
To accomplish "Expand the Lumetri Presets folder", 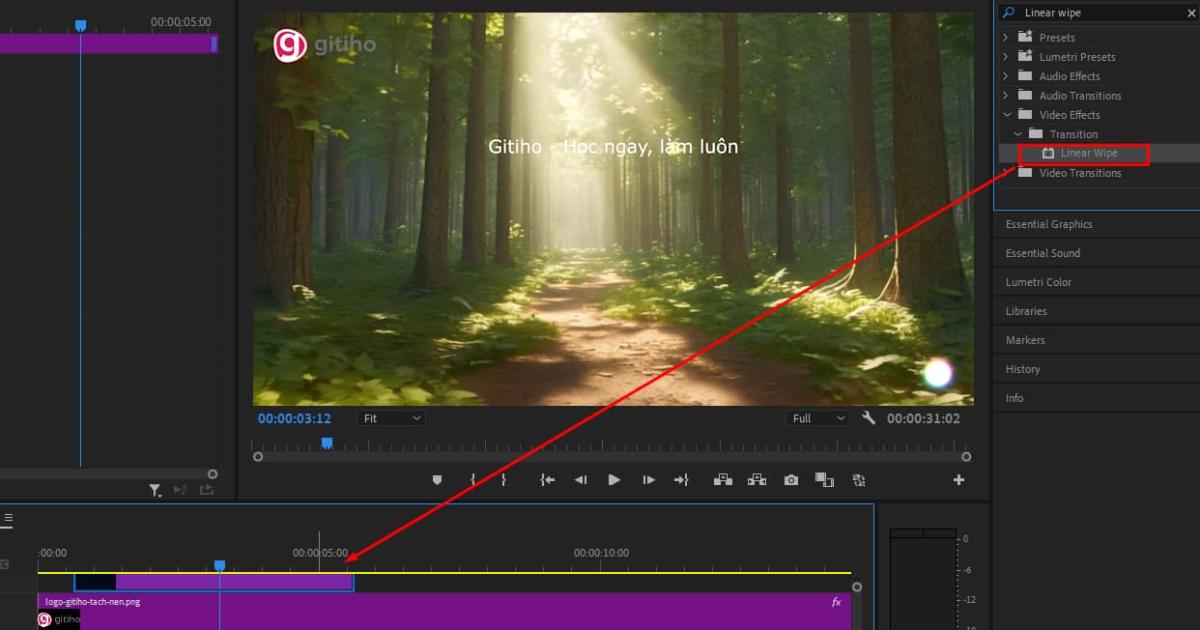I will point(1006,57).
